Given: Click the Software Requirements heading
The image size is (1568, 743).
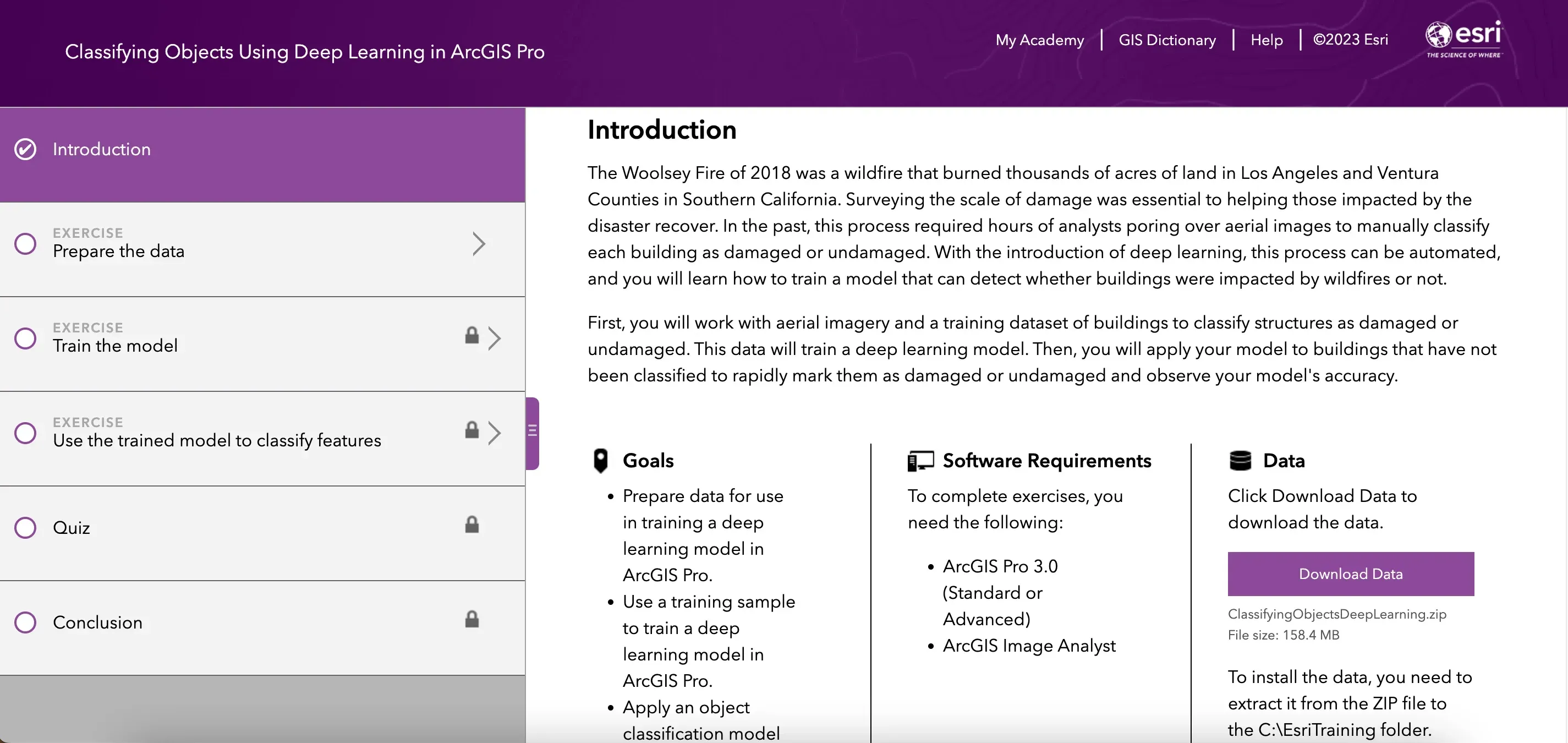Looking at the screenshot, I should [x=1046, y=461].
